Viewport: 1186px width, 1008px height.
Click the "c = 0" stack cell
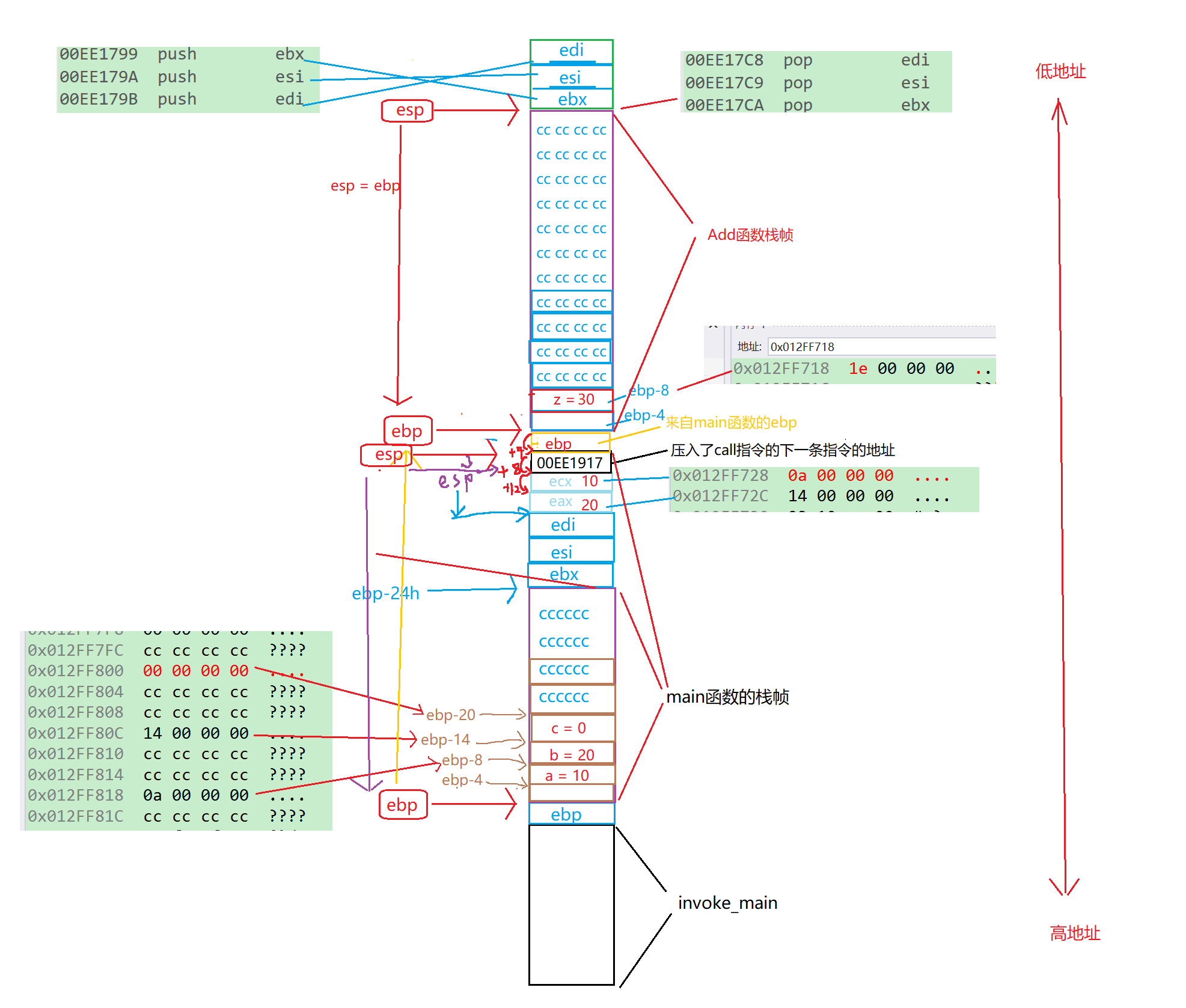(573, 729)
